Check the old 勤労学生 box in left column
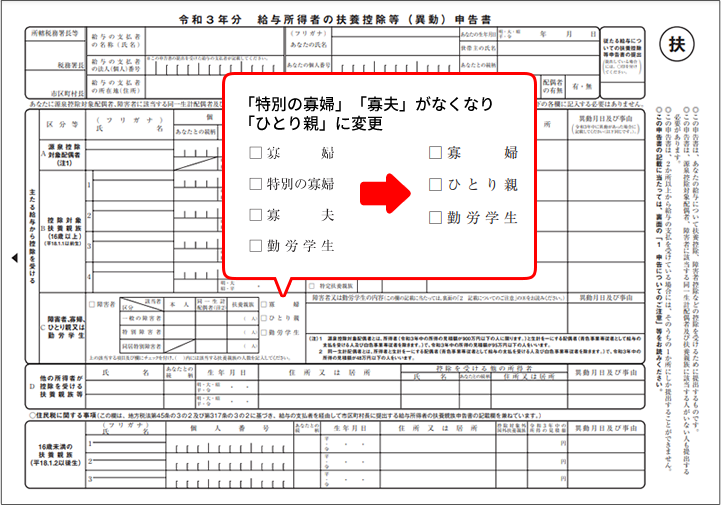The height and width of the screenshot is (505, 721). 257,246
